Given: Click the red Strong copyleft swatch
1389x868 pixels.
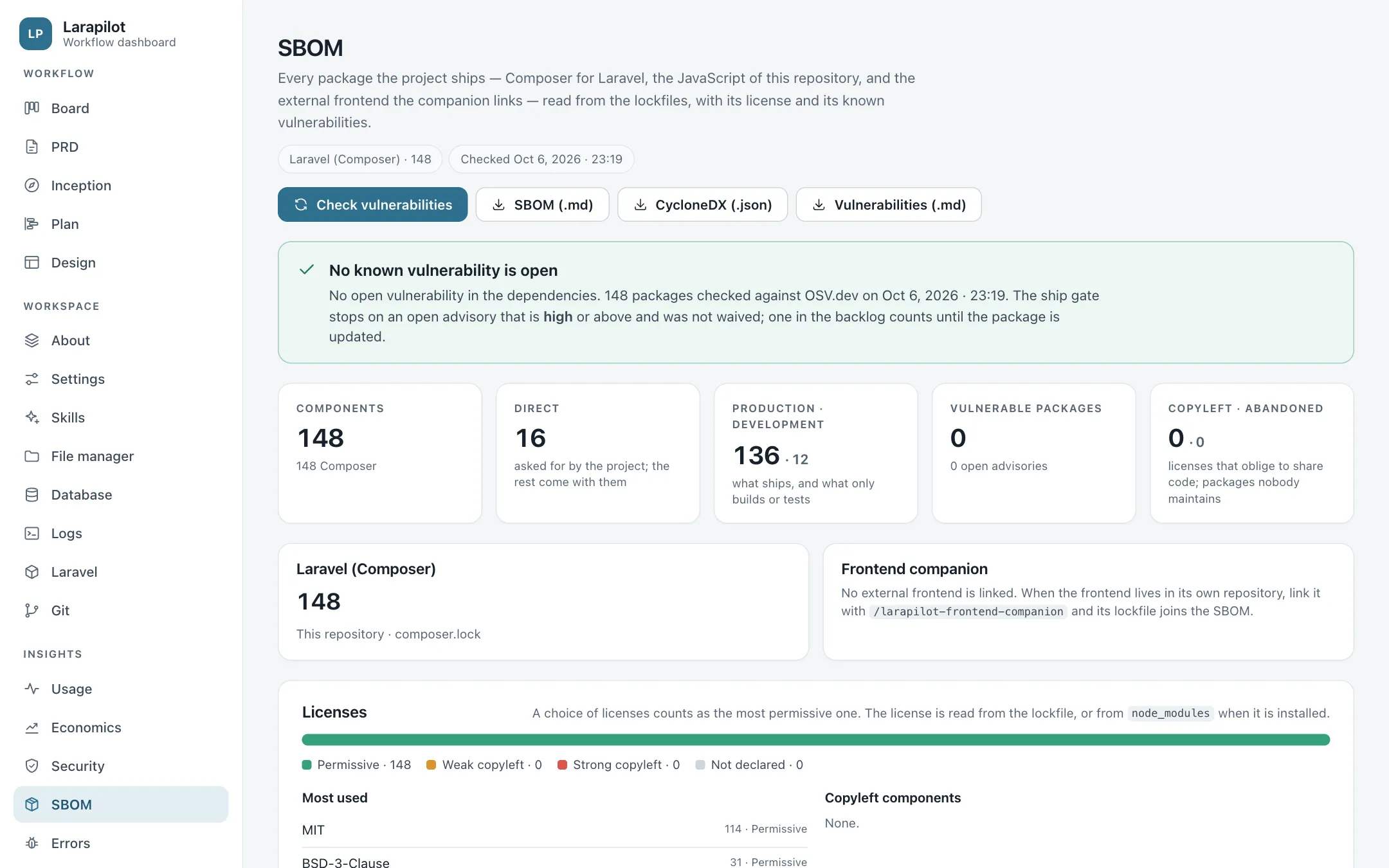Looking at the screenshot, I should [x=562, y=764].
